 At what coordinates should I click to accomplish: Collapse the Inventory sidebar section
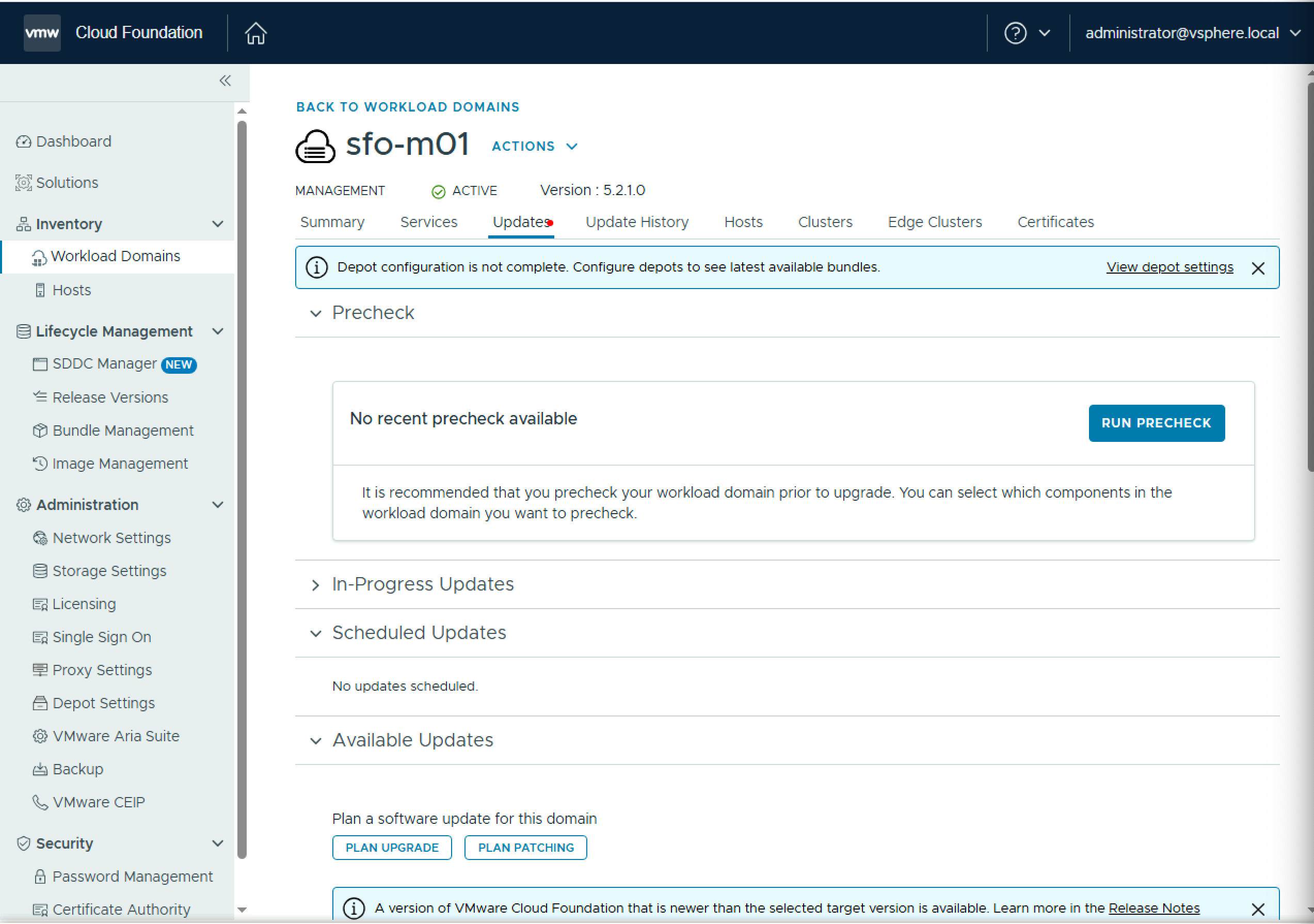(x=217, y=224)
